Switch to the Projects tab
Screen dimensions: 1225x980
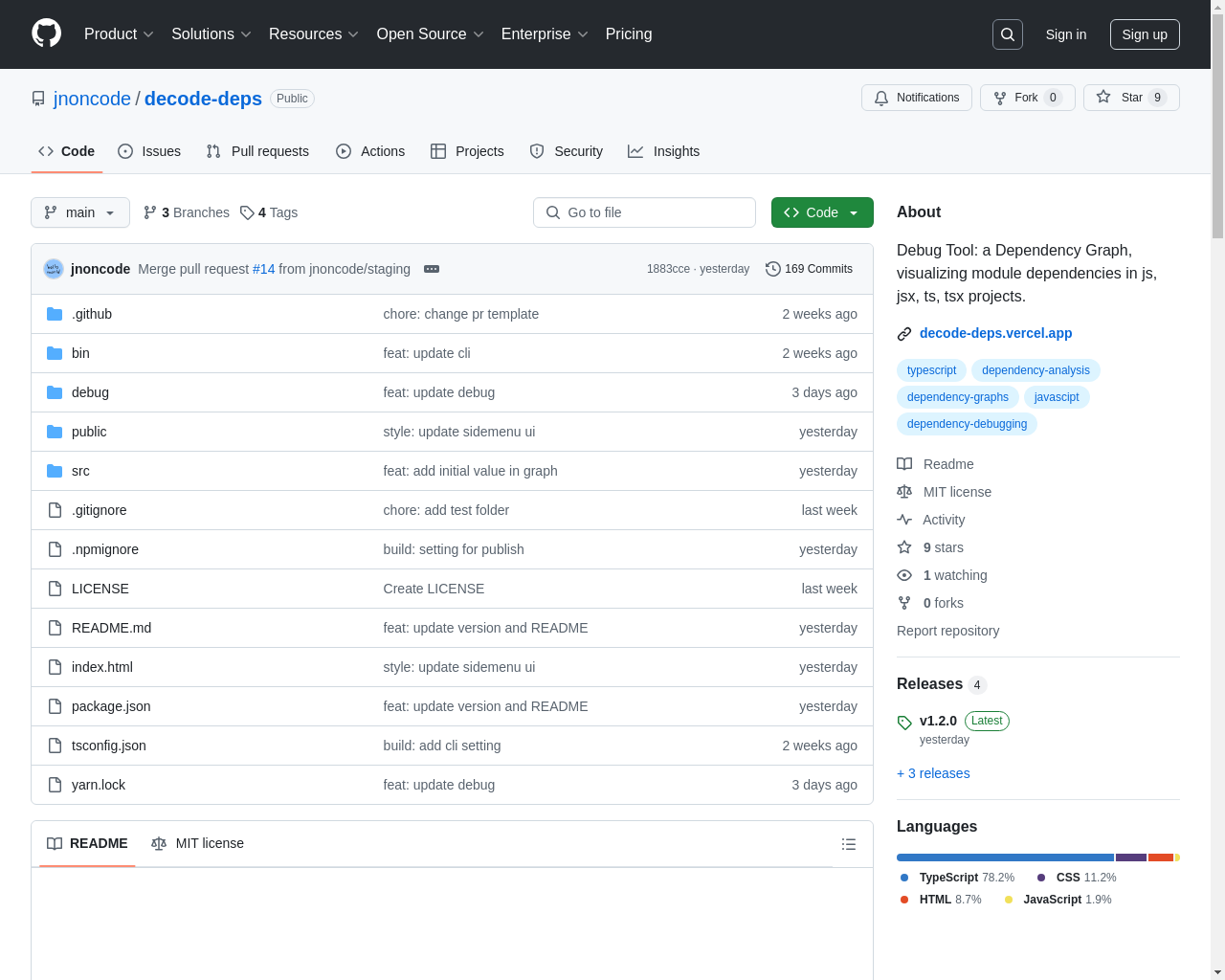pyautogui.click(x=467, y=151)
